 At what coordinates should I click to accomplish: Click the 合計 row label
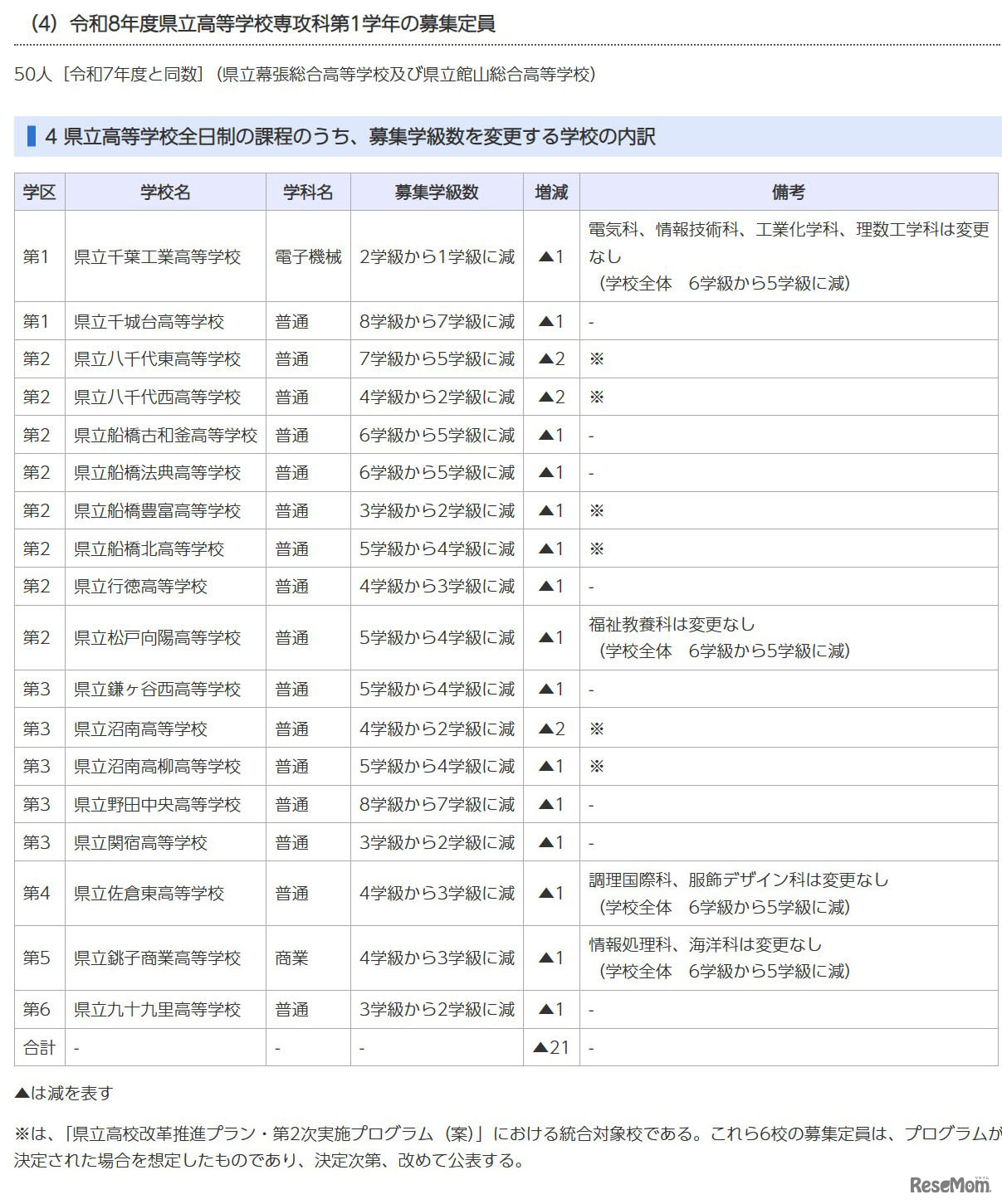coord(38,1047)
